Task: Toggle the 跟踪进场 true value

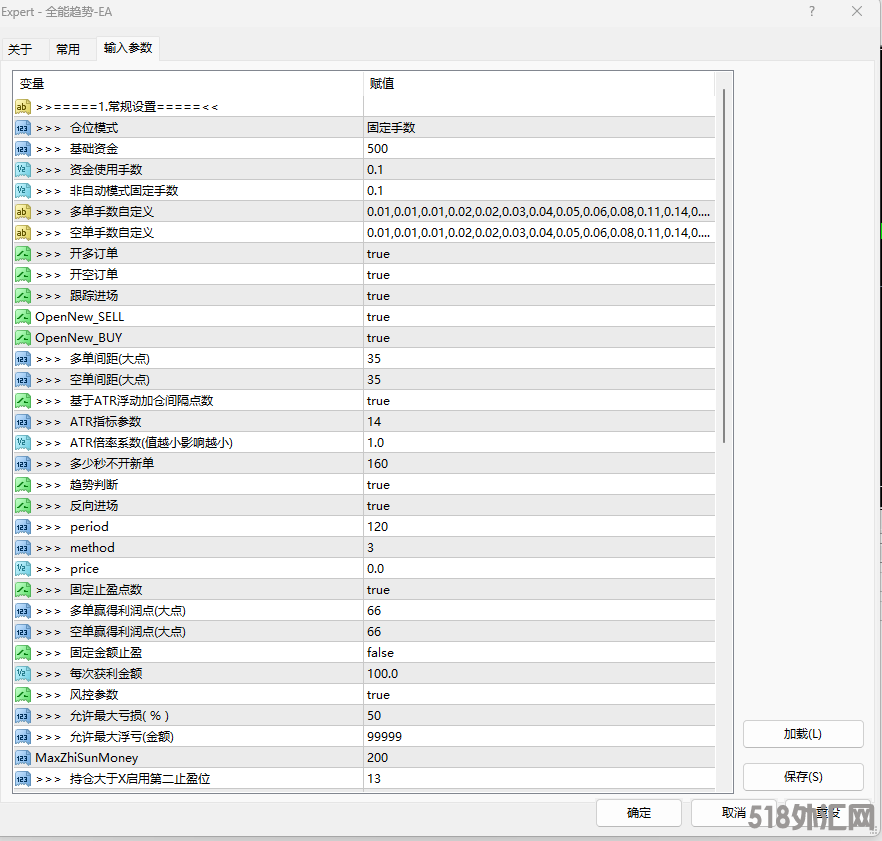Action: [x=539, y=295]
